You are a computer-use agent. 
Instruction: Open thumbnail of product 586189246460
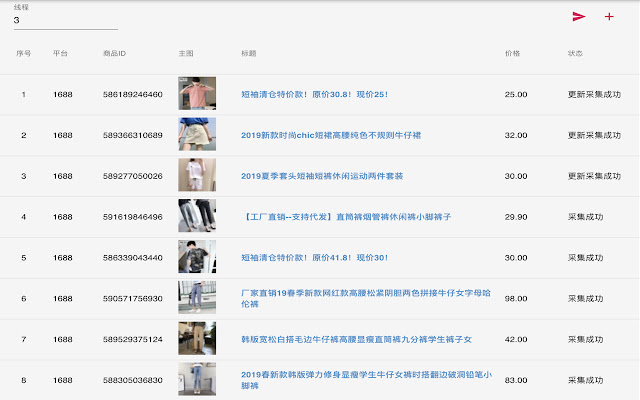click(197, 93)
